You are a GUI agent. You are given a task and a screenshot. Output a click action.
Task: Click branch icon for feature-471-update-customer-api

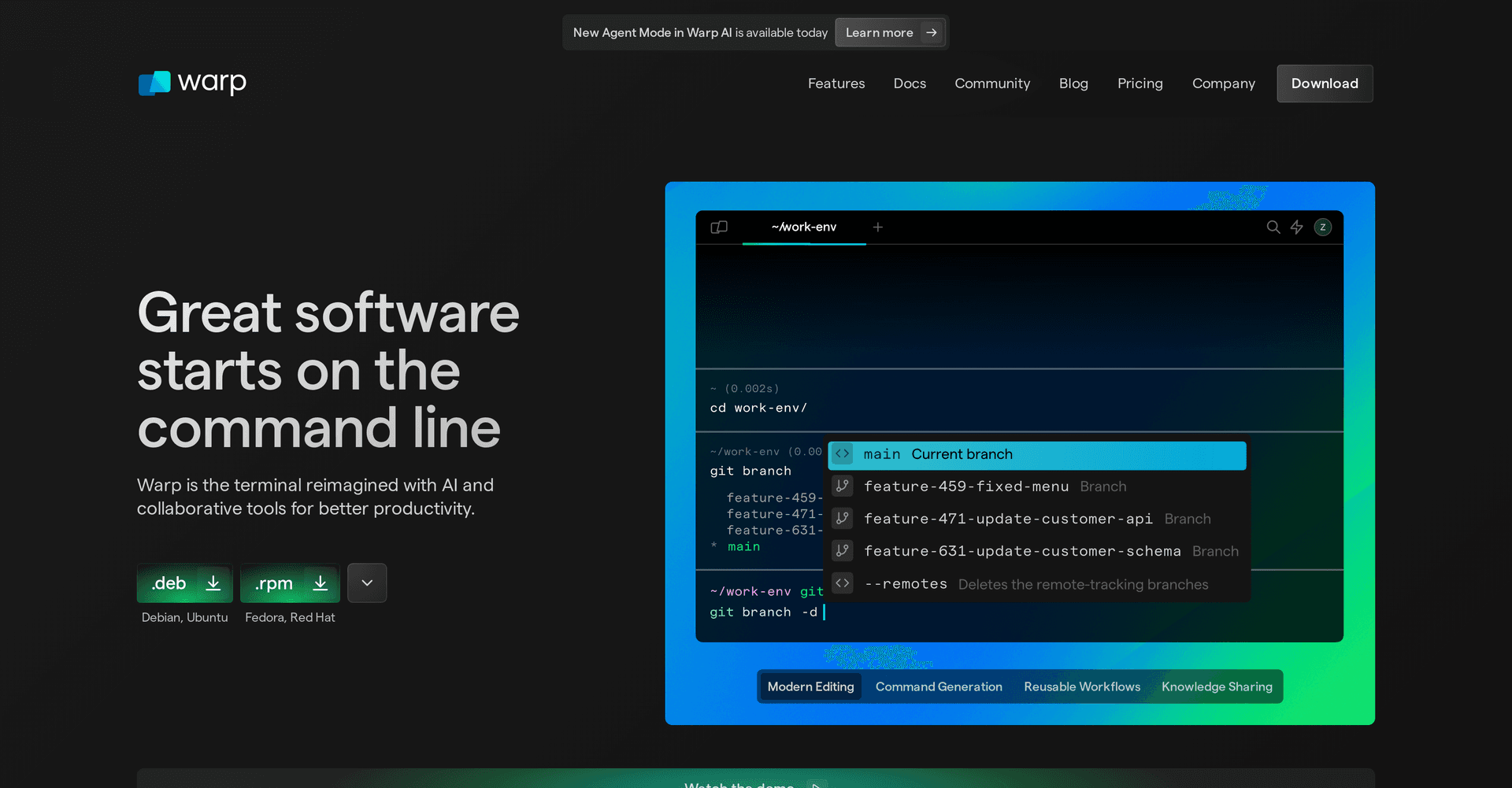(843, 519)
